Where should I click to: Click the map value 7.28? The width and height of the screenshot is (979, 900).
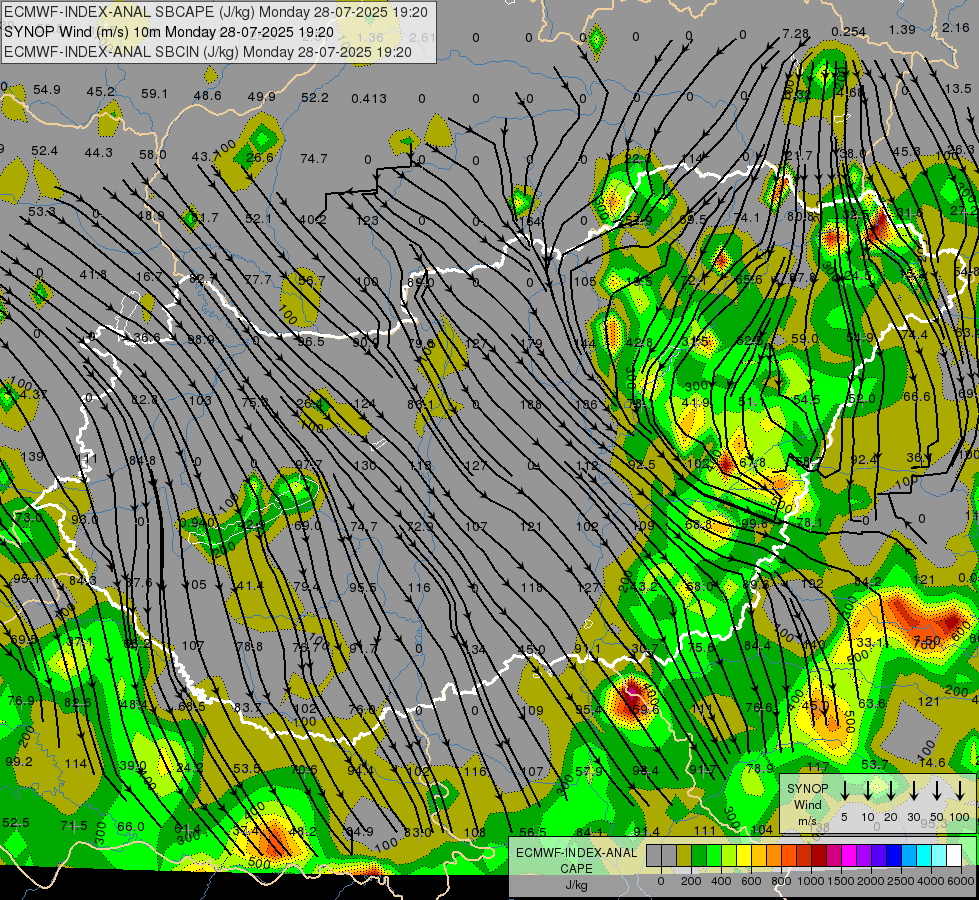coord(795,34)
